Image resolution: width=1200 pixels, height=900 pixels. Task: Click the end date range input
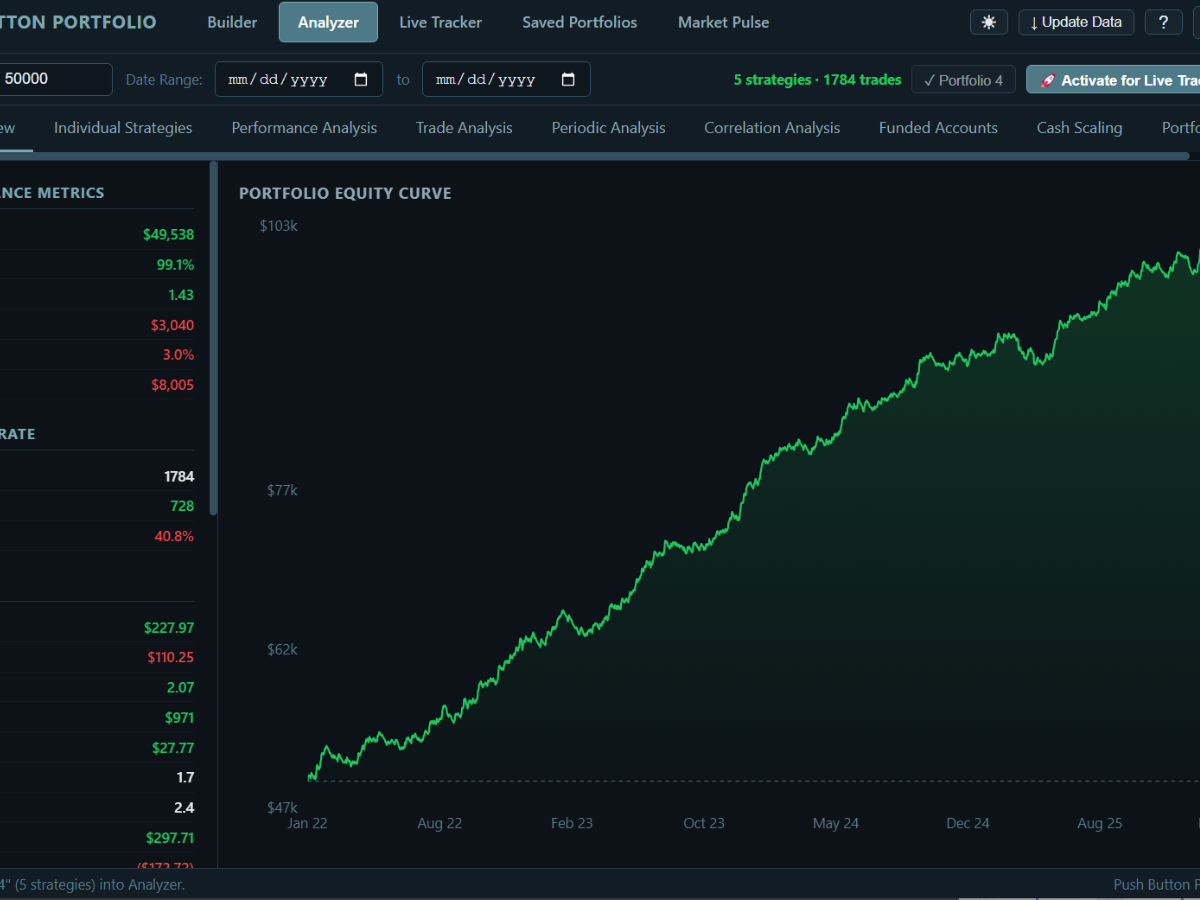(506, 79)
